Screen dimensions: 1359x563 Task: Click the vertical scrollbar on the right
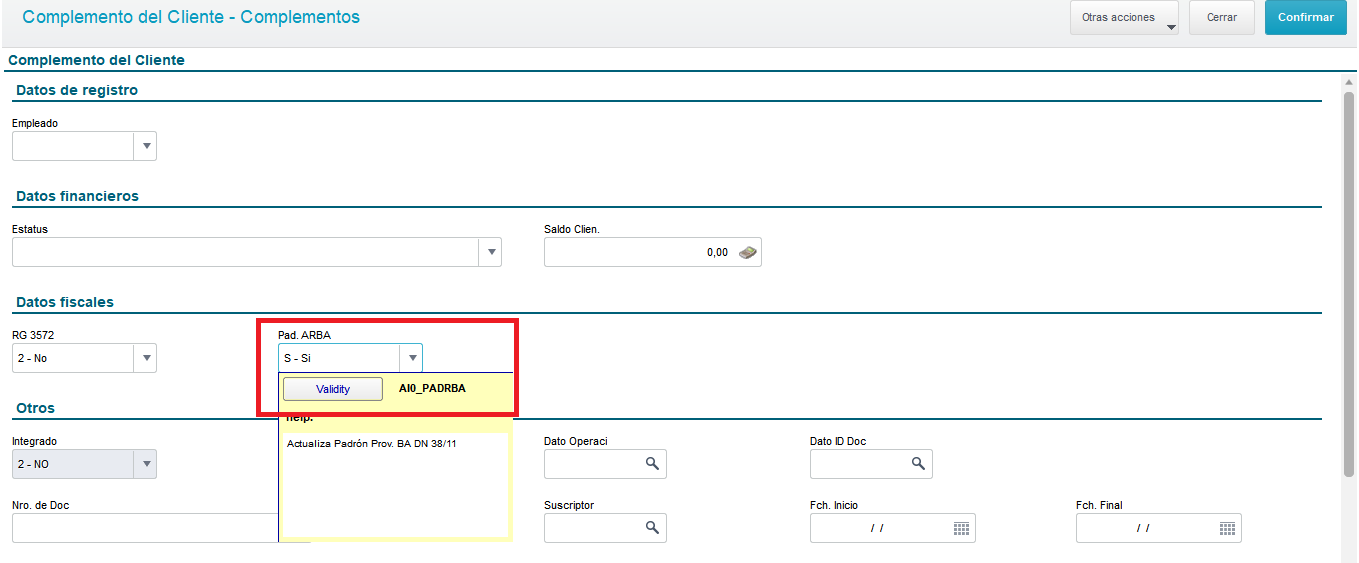click(x=1349, y=280)
